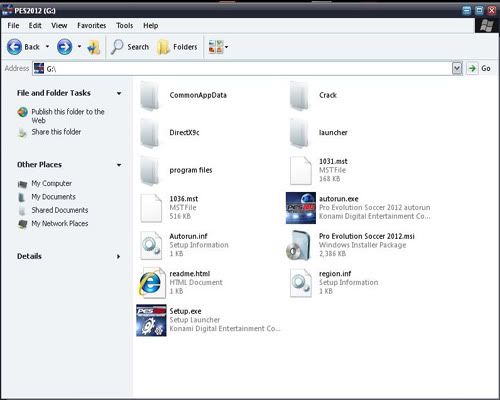The height and width of the screenshot is (400, 500).
Task: Open the Back history dropdown arrow
Action: (x=47, y=47)
